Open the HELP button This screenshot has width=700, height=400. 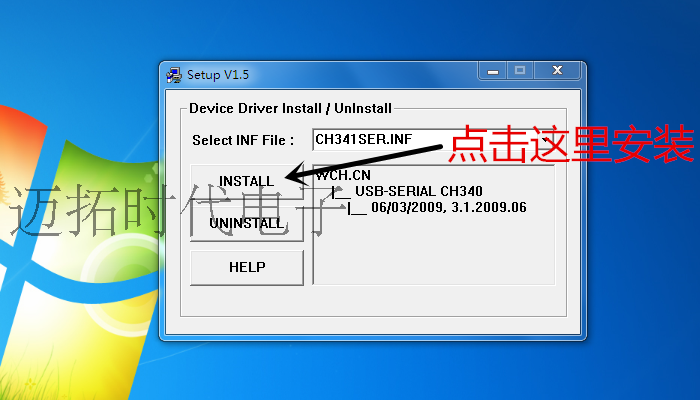[246, 267]
